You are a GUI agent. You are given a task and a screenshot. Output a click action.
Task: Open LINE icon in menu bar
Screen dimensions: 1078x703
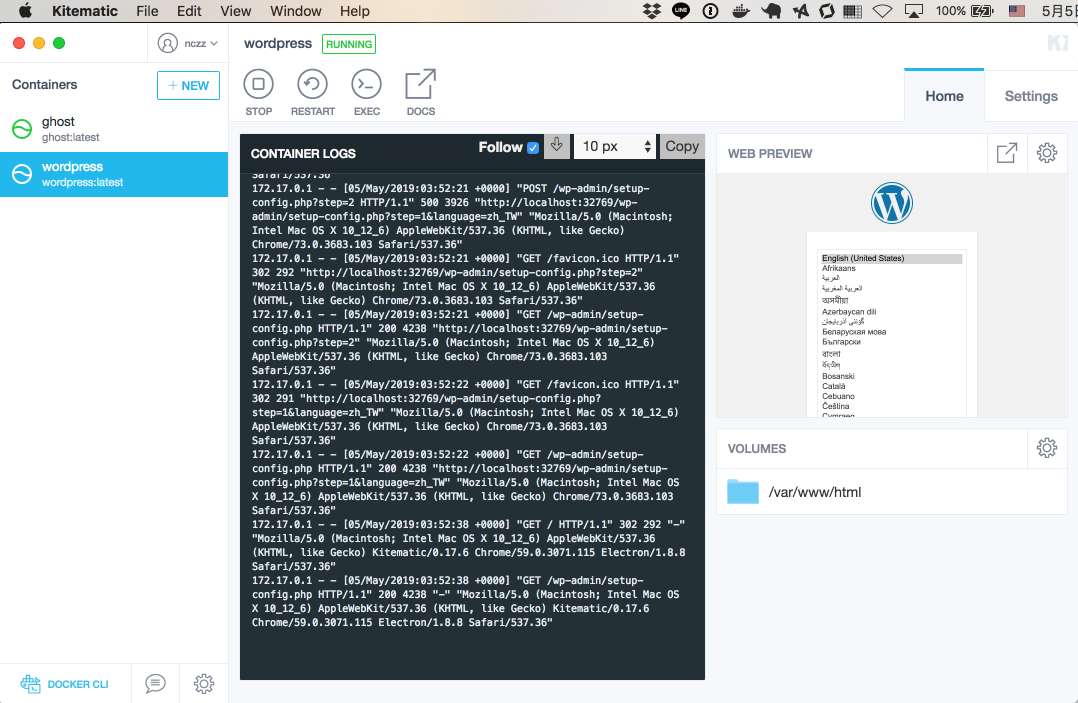(x=681, y=10)
